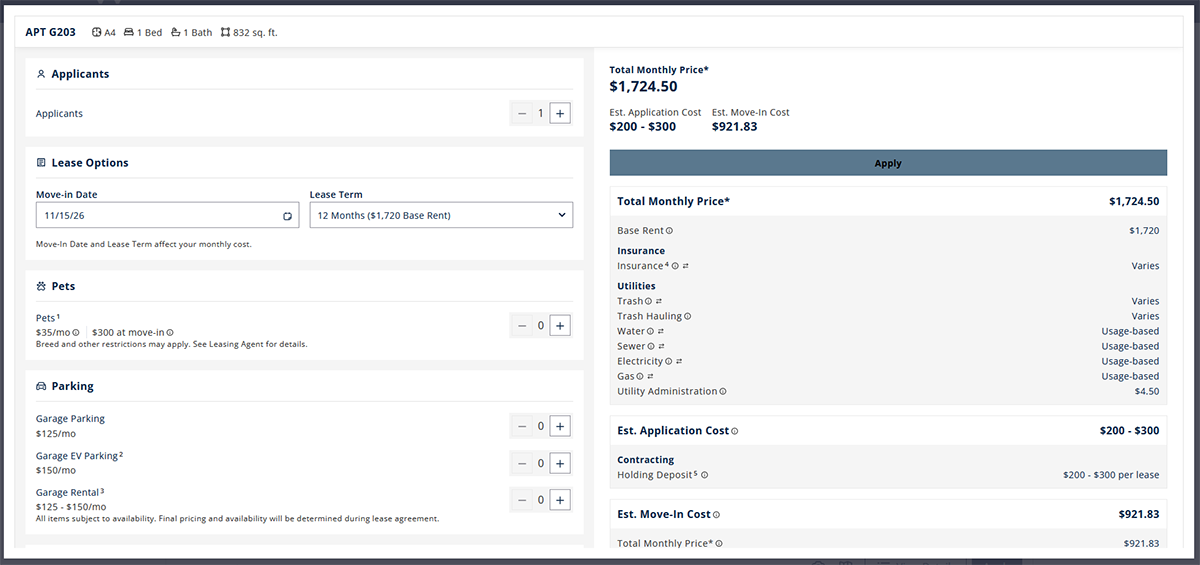Show info for $300 at move-in
The width and height of the screenshot is (1200, 565).
(x=170, y=332)
